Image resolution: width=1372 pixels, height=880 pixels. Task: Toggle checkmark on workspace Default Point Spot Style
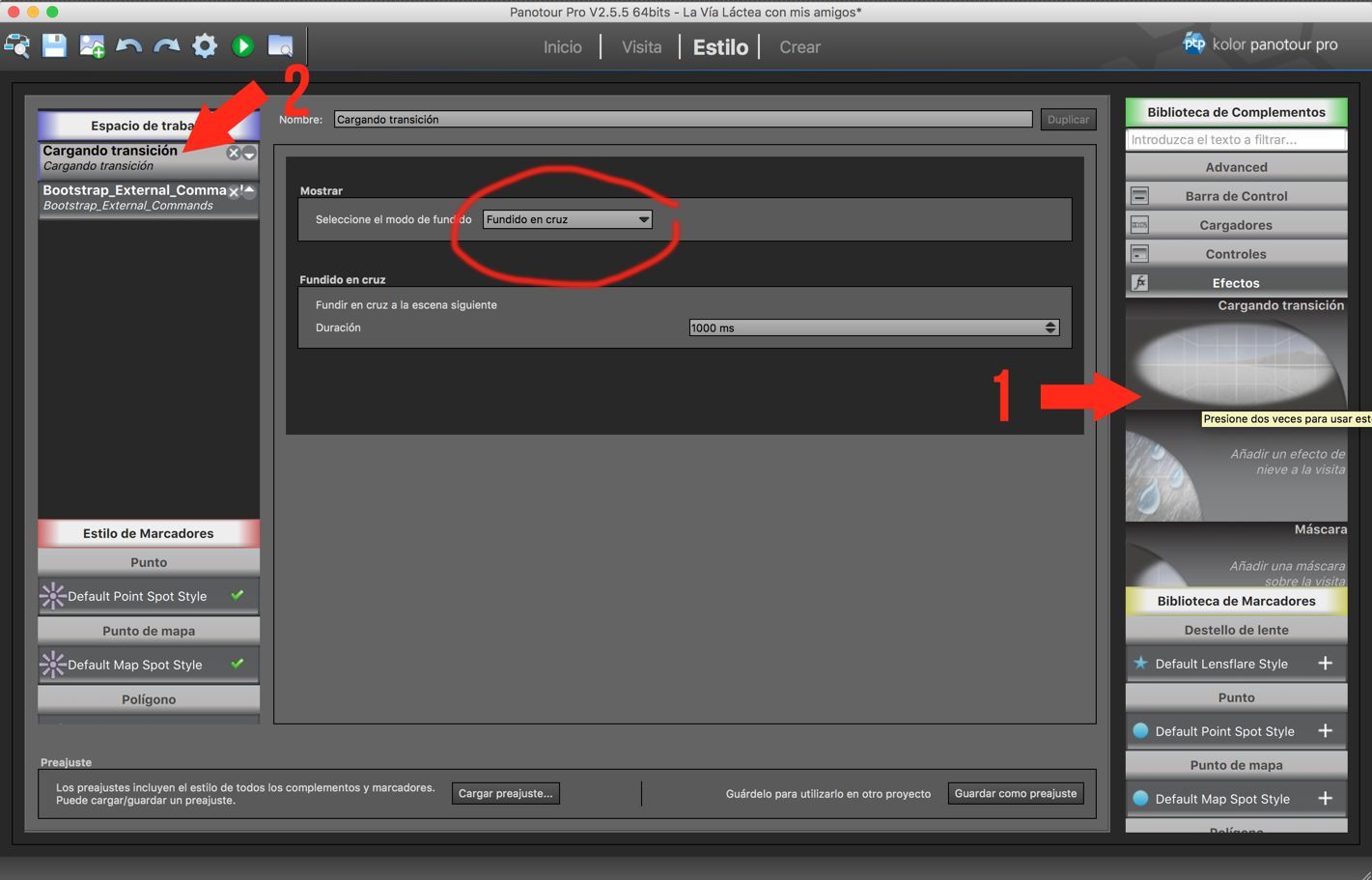point(238,595)
